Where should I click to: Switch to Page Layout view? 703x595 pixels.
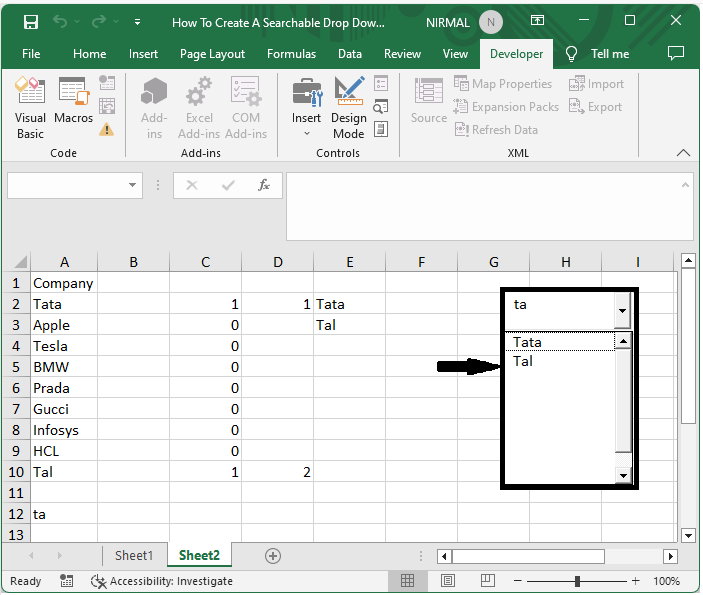pos(448,581)
